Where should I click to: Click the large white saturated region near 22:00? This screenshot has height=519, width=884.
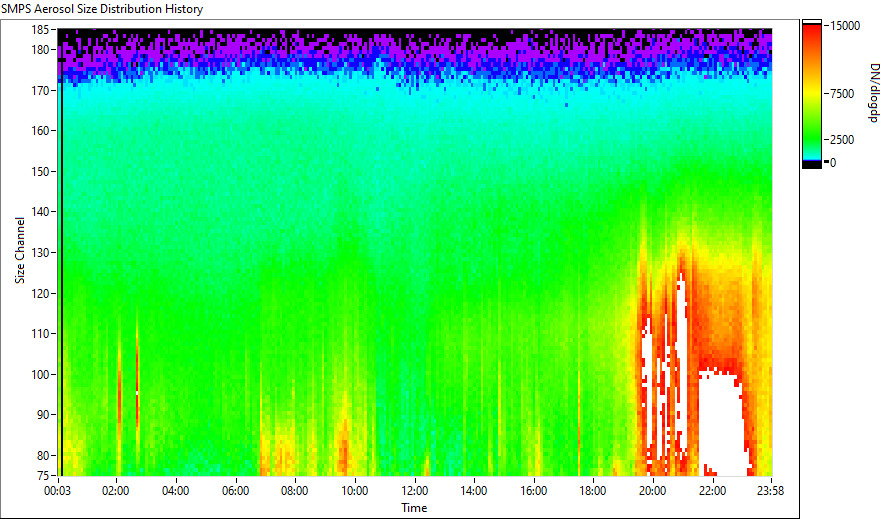[x=721, y=423]
